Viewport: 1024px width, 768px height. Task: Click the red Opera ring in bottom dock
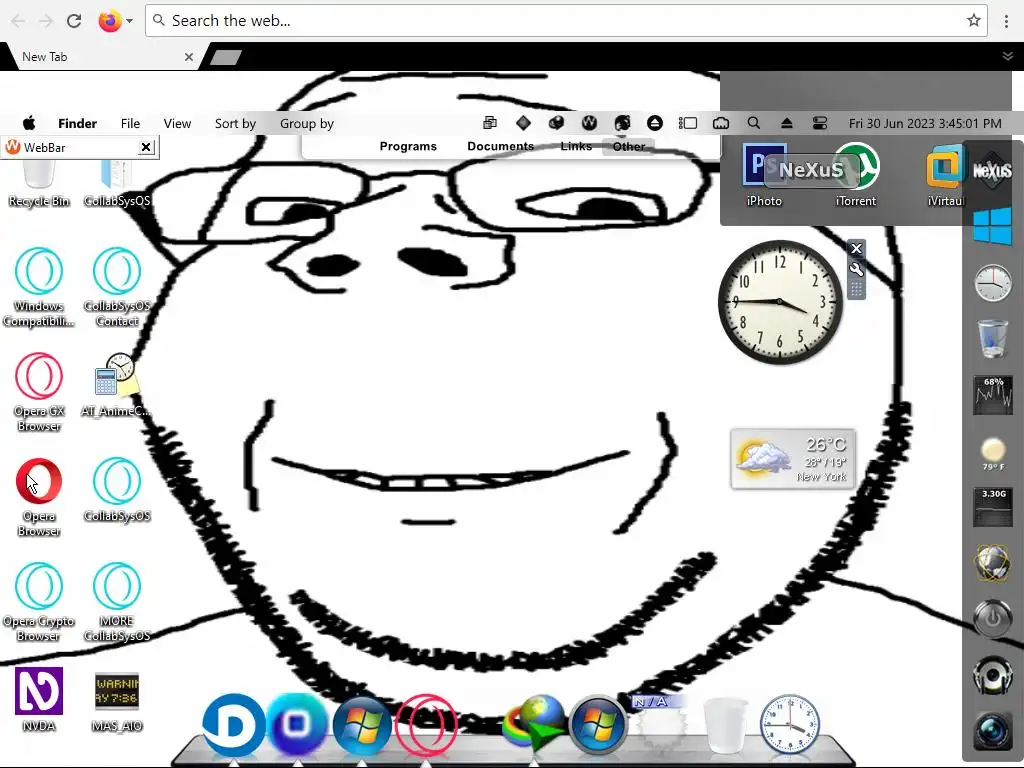tap(426, 726)
